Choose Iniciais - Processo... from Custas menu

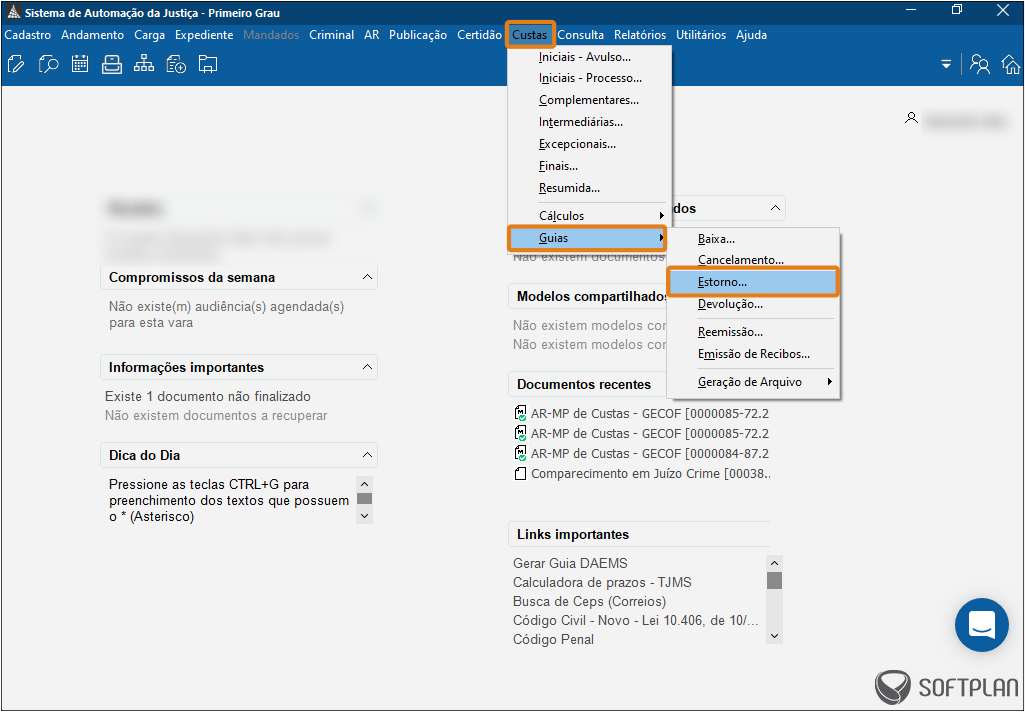click(590, 78)
